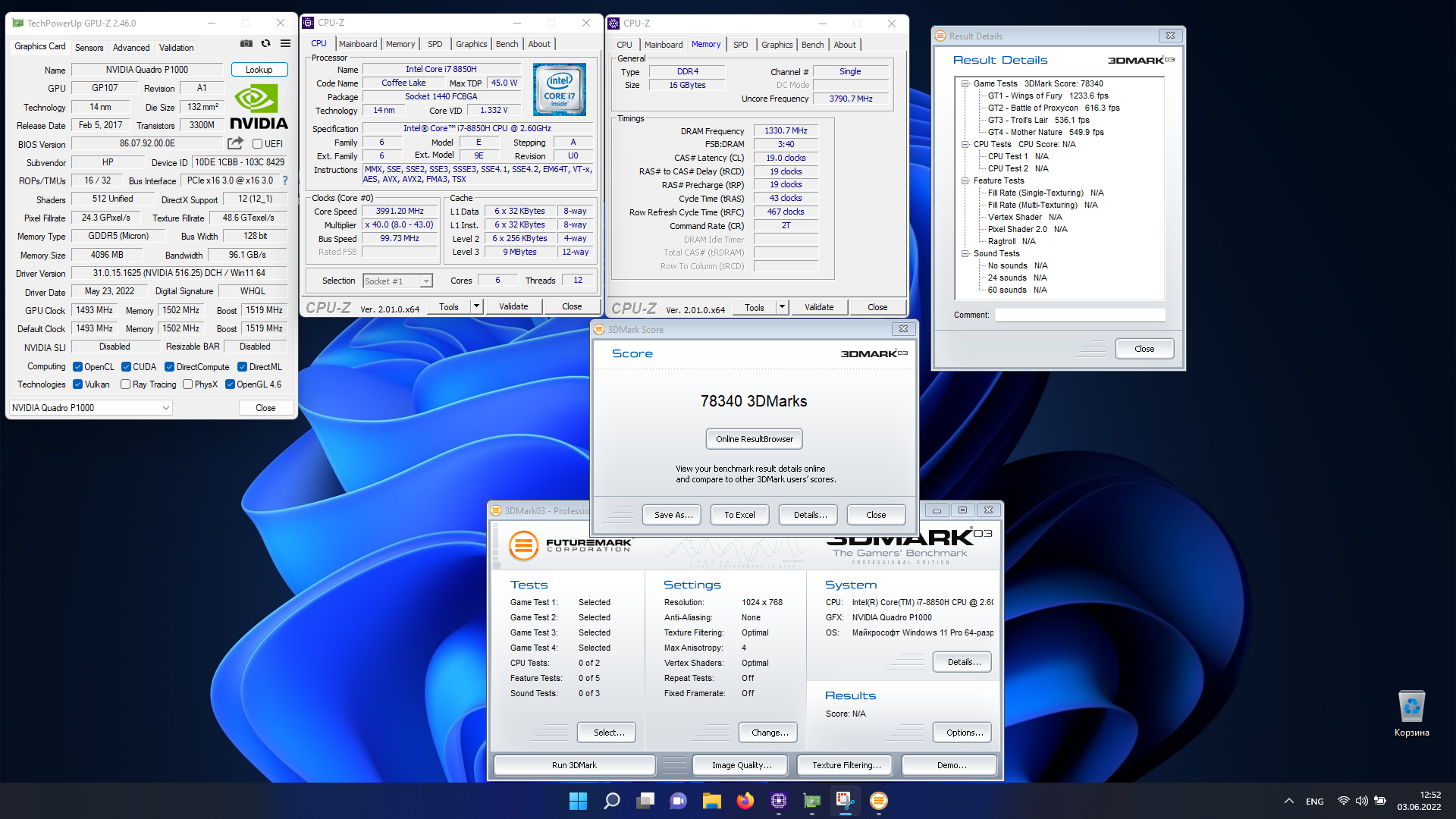Toggle the Vulkan checkbox
Image resolution: width=1456 pixels, height=819 pixels.
click(77, 384)
